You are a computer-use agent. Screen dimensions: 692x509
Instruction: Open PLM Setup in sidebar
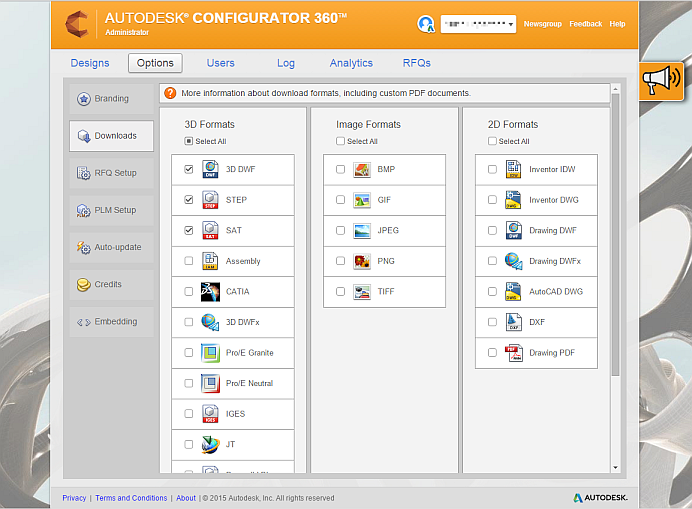111,210
